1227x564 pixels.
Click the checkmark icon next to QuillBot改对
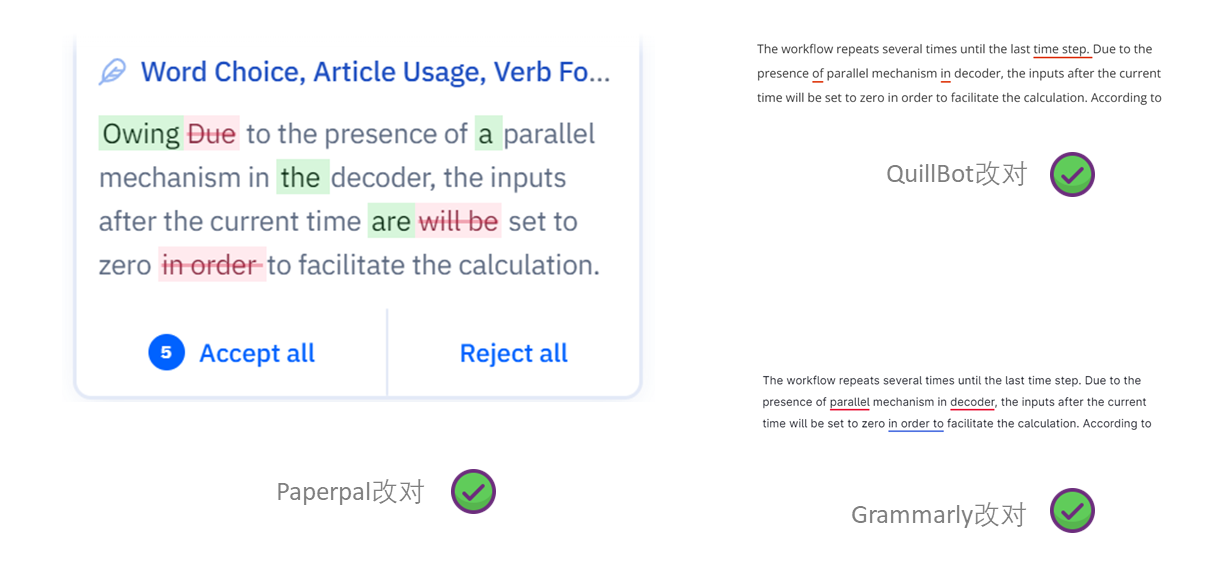point(1072,175)
